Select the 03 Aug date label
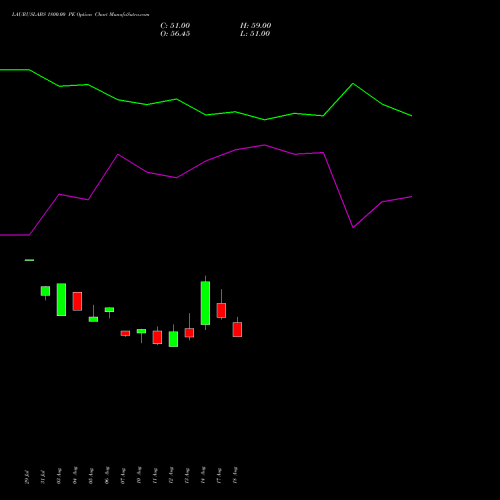The width and height of the screenshot is (500, 500). click(x=59, y=476)
